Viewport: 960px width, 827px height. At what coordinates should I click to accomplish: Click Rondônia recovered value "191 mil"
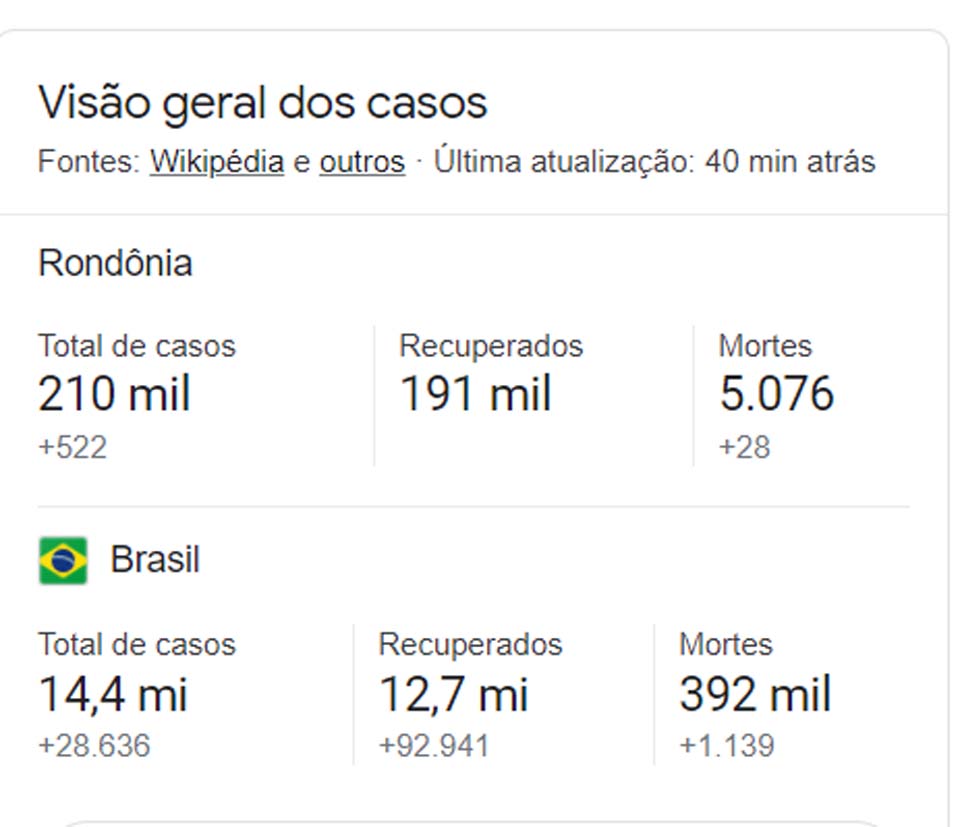point(475,394)
